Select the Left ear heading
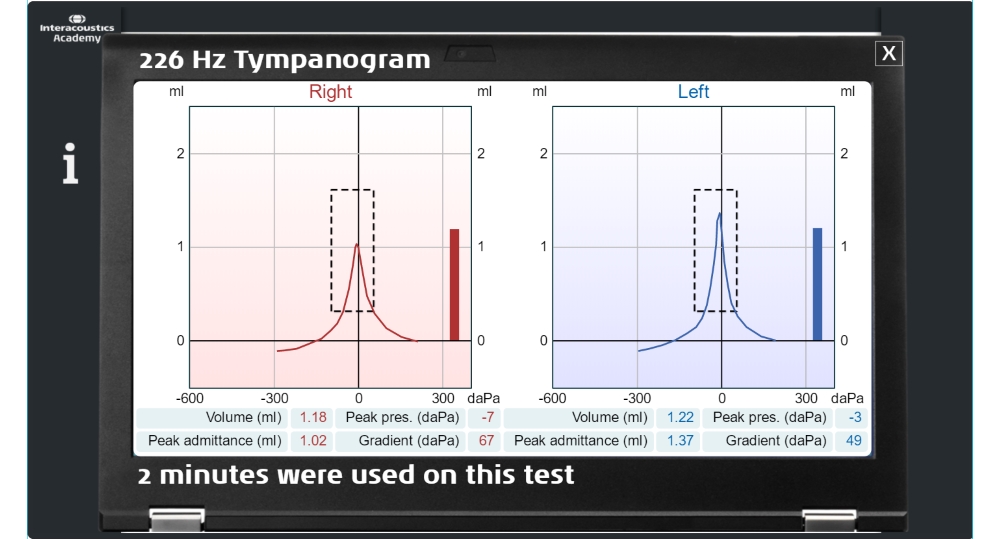The height and width of the screenshot is (539, 1000). point(693,92)
